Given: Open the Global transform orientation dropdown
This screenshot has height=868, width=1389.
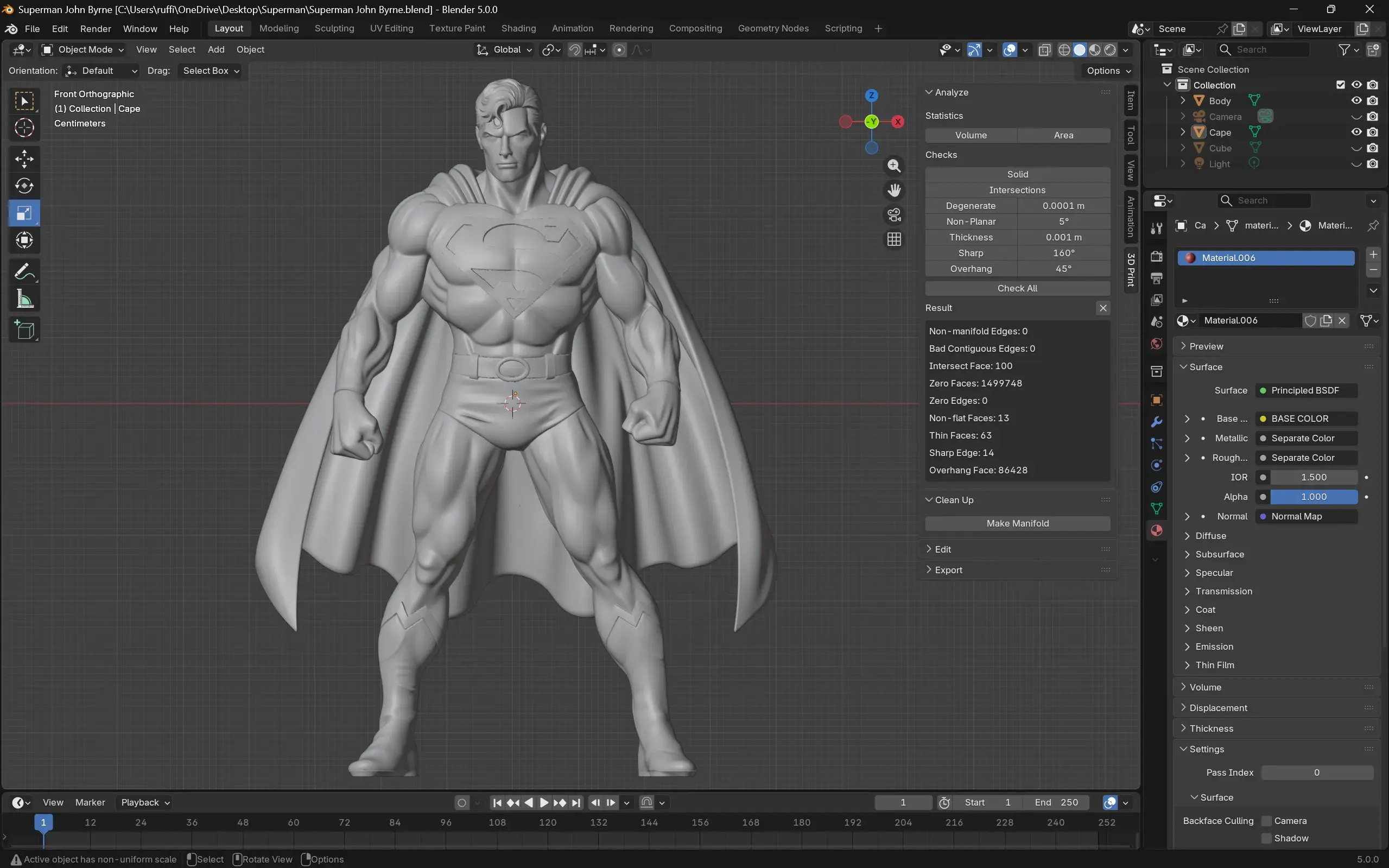Looking at the screenshot, I should [504, 50].
